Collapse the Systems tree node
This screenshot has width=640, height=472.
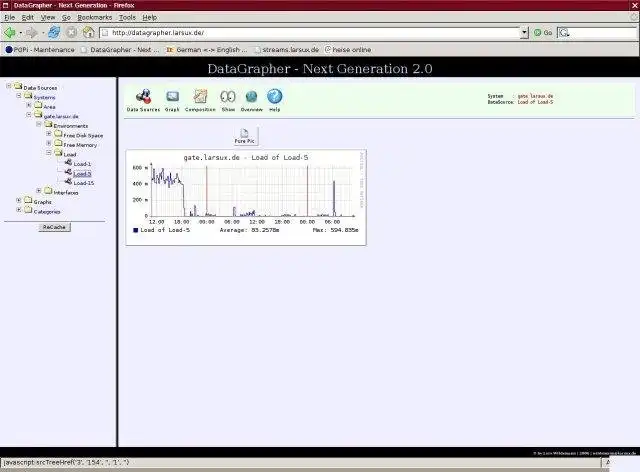[19, 96]
